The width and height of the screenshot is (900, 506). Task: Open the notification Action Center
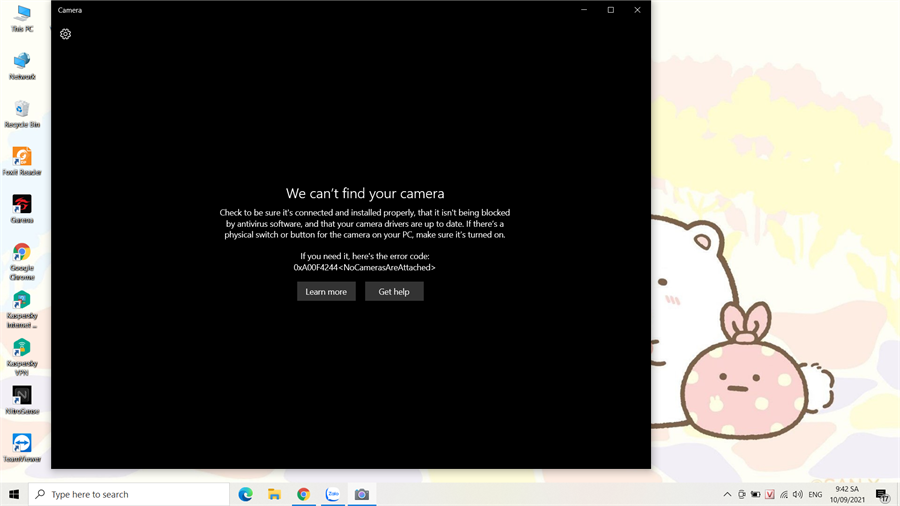[882, 494]
